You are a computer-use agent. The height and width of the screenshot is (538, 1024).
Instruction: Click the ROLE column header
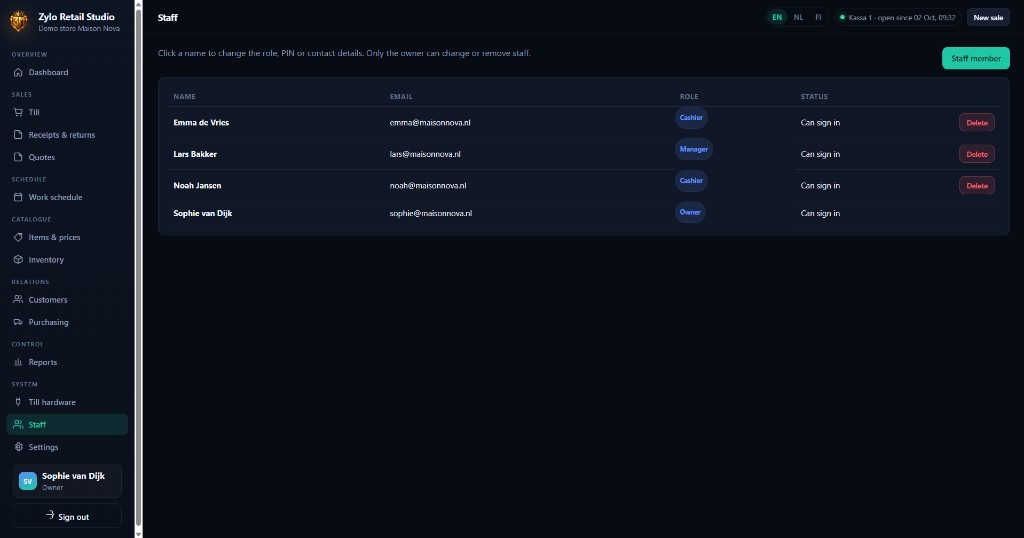[x=689, y=97]
